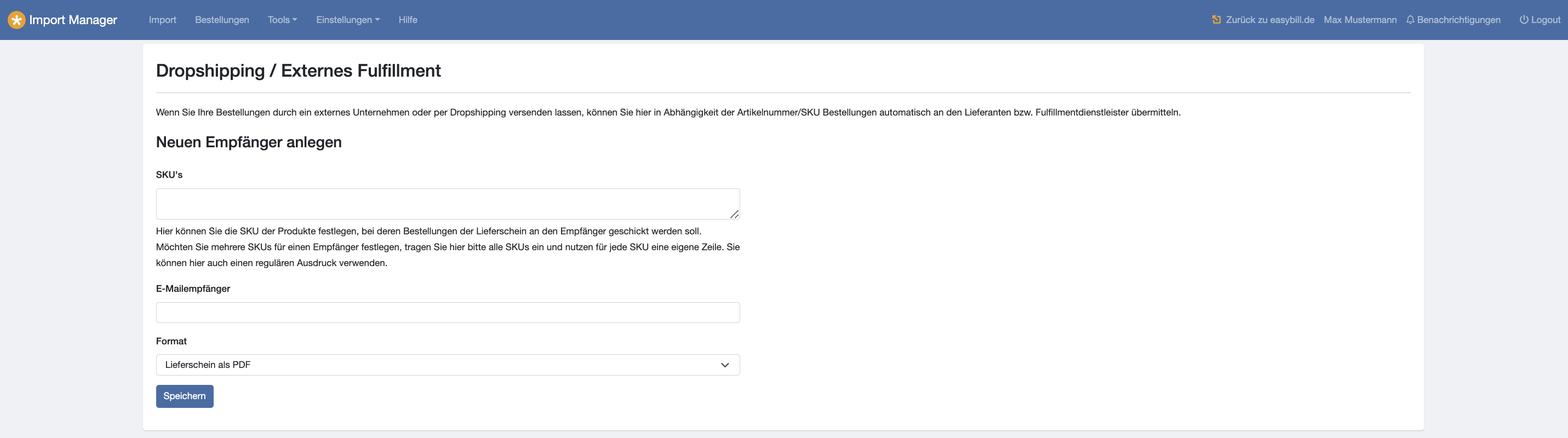Click the bell icon for notifications

click(1410, 20)
